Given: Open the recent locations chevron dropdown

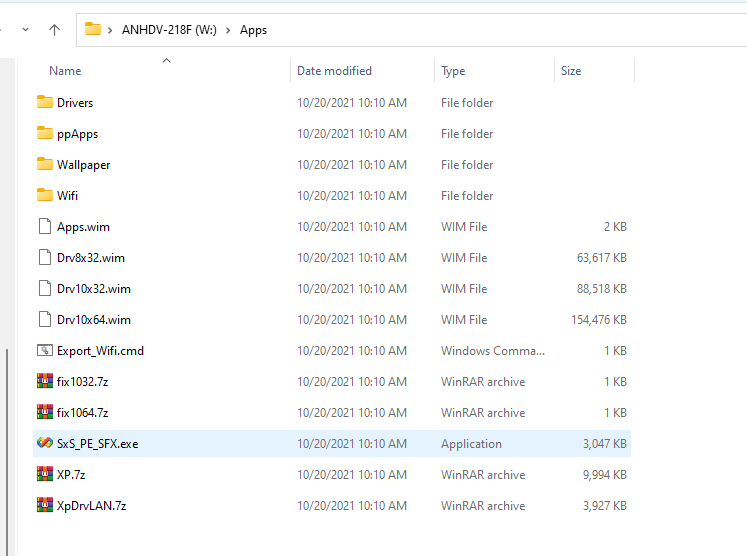Looking at the screenshot, I should (26, 30).
